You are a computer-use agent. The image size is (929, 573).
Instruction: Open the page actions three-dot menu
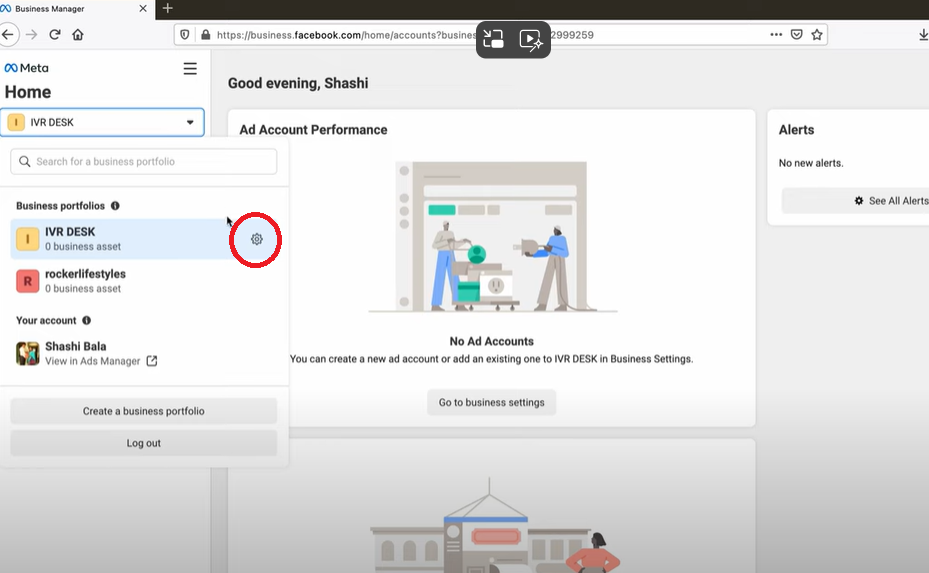pyautogui.click(x=776, y=34)
